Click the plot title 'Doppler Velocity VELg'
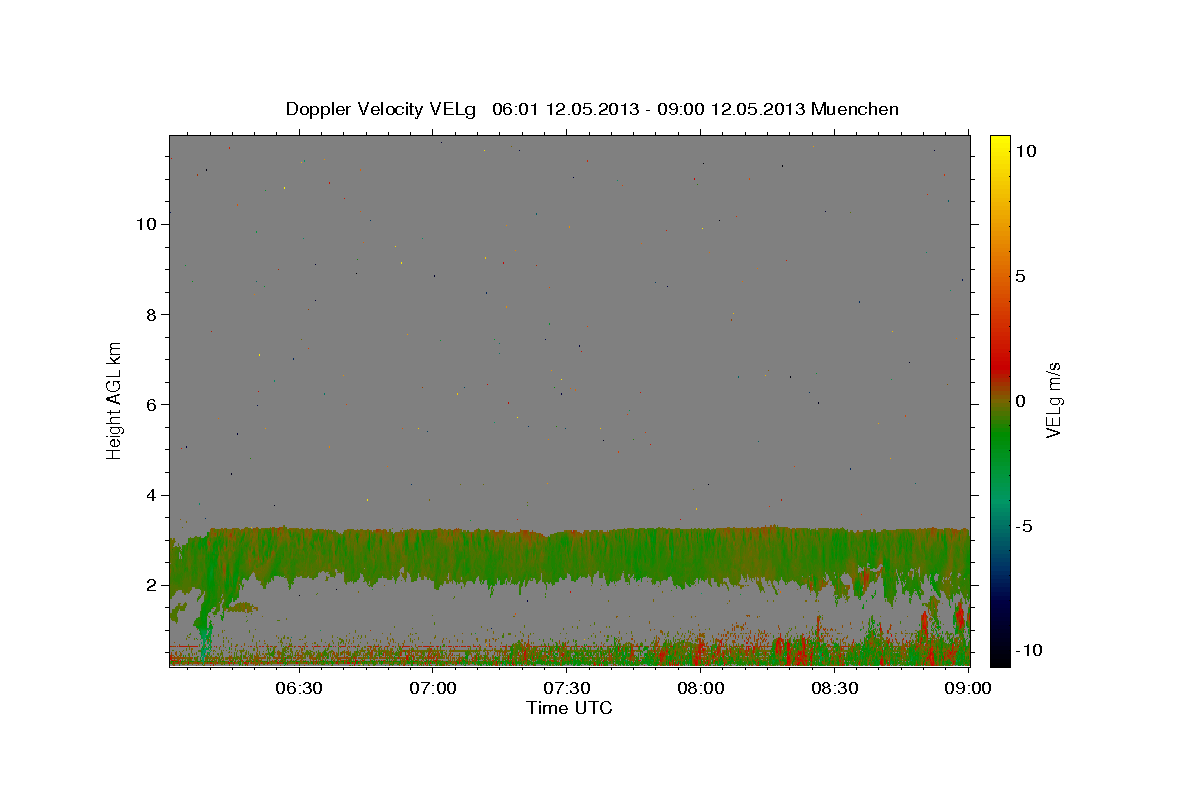This screenshot has height=800, width=1200. [381, 109]
